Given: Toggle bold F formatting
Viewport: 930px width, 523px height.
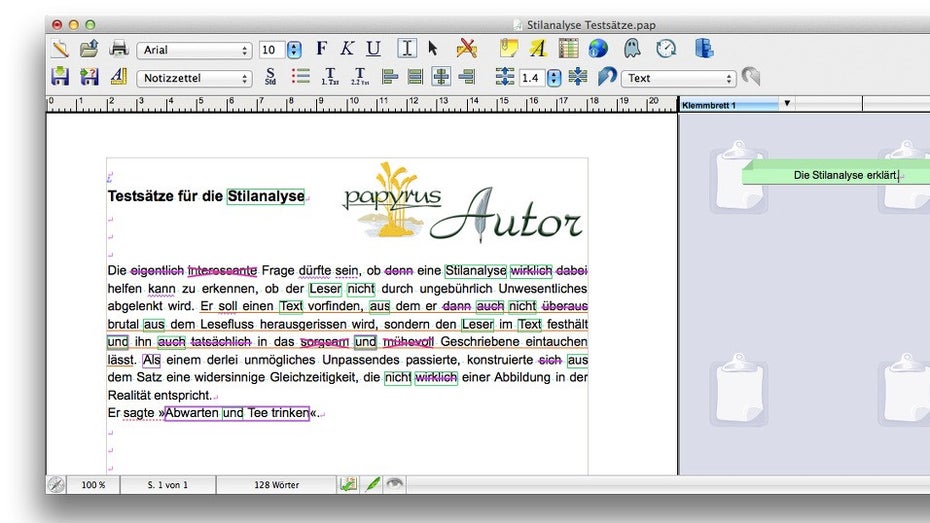Looking at the screenshot, I should coord(321,48).
